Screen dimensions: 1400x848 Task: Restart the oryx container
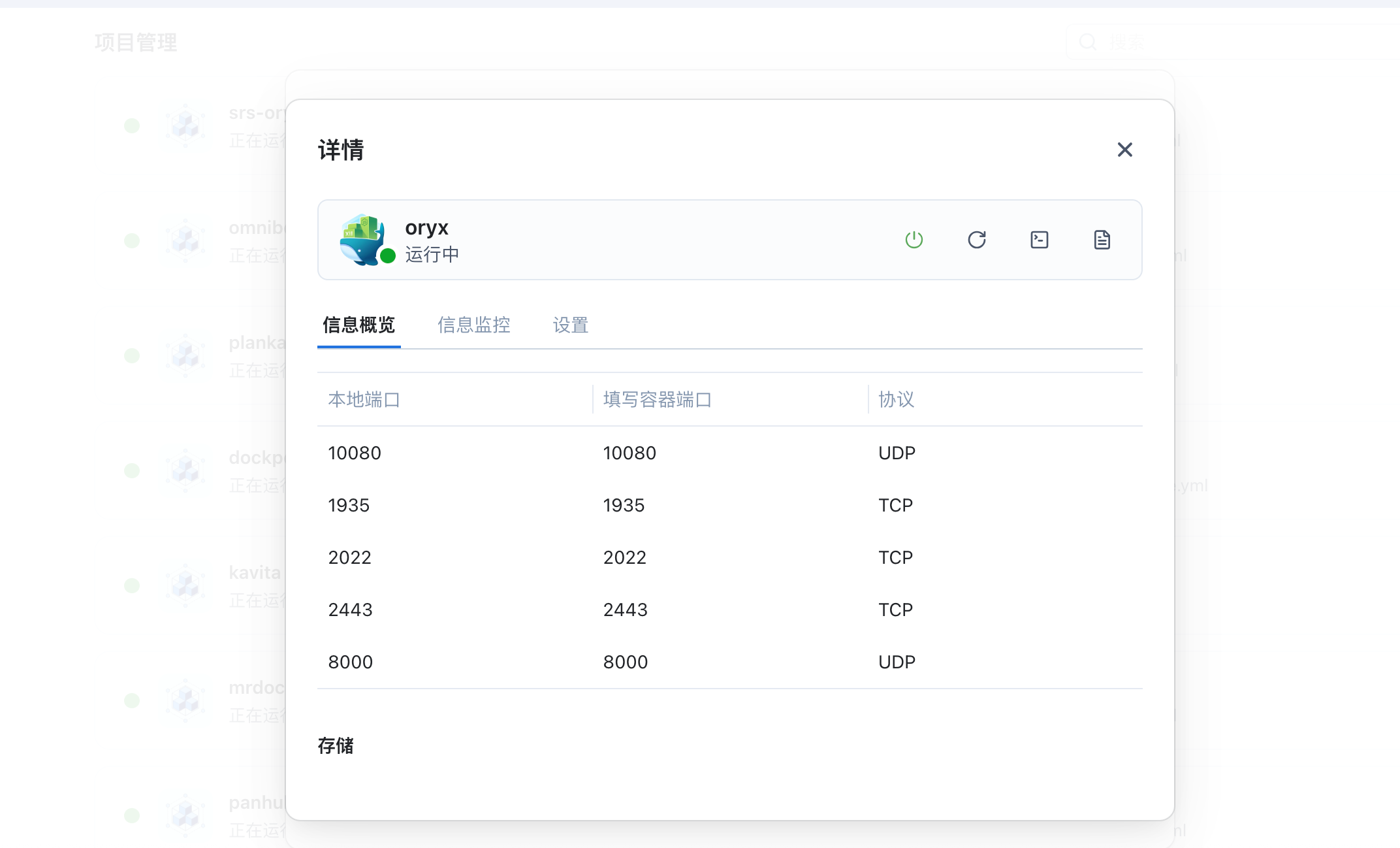click(977, 240)
